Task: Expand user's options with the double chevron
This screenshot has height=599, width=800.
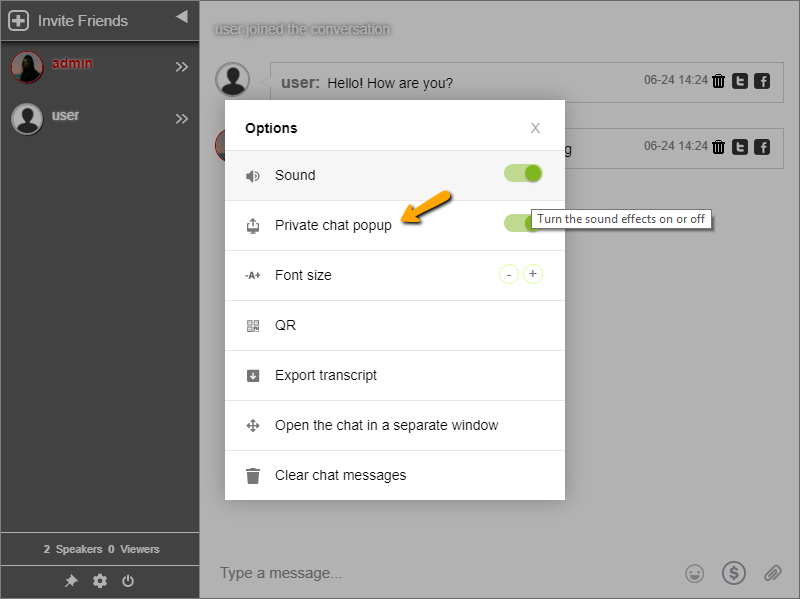Action: pyautogui.click(x=183, y=117)
